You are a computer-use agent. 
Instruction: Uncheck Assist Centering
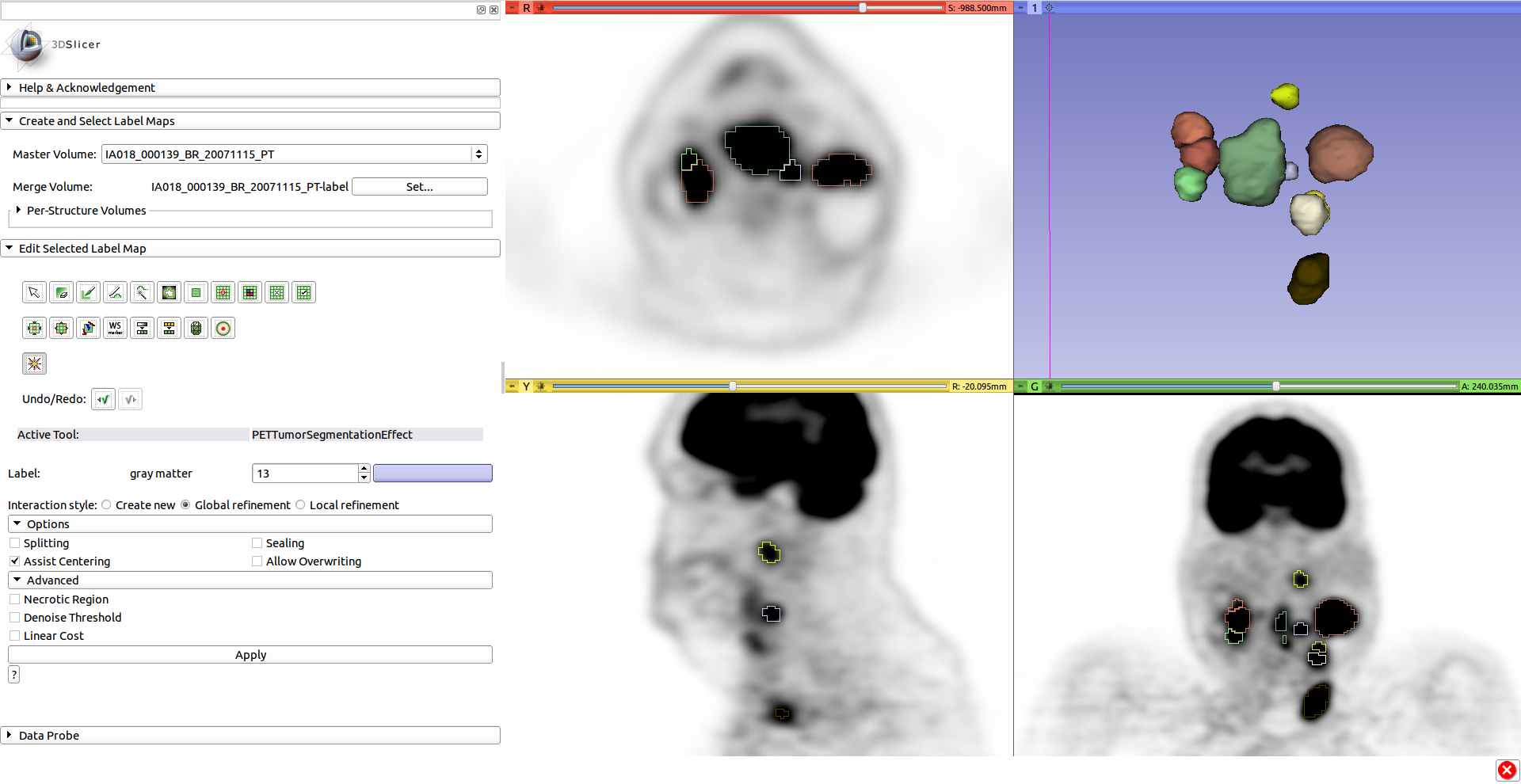(15, 561)
